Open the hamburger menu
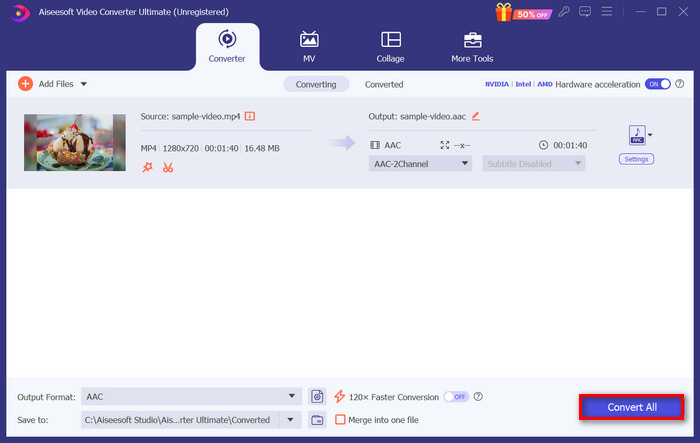 pyautogui.click(x=607, y=11)
